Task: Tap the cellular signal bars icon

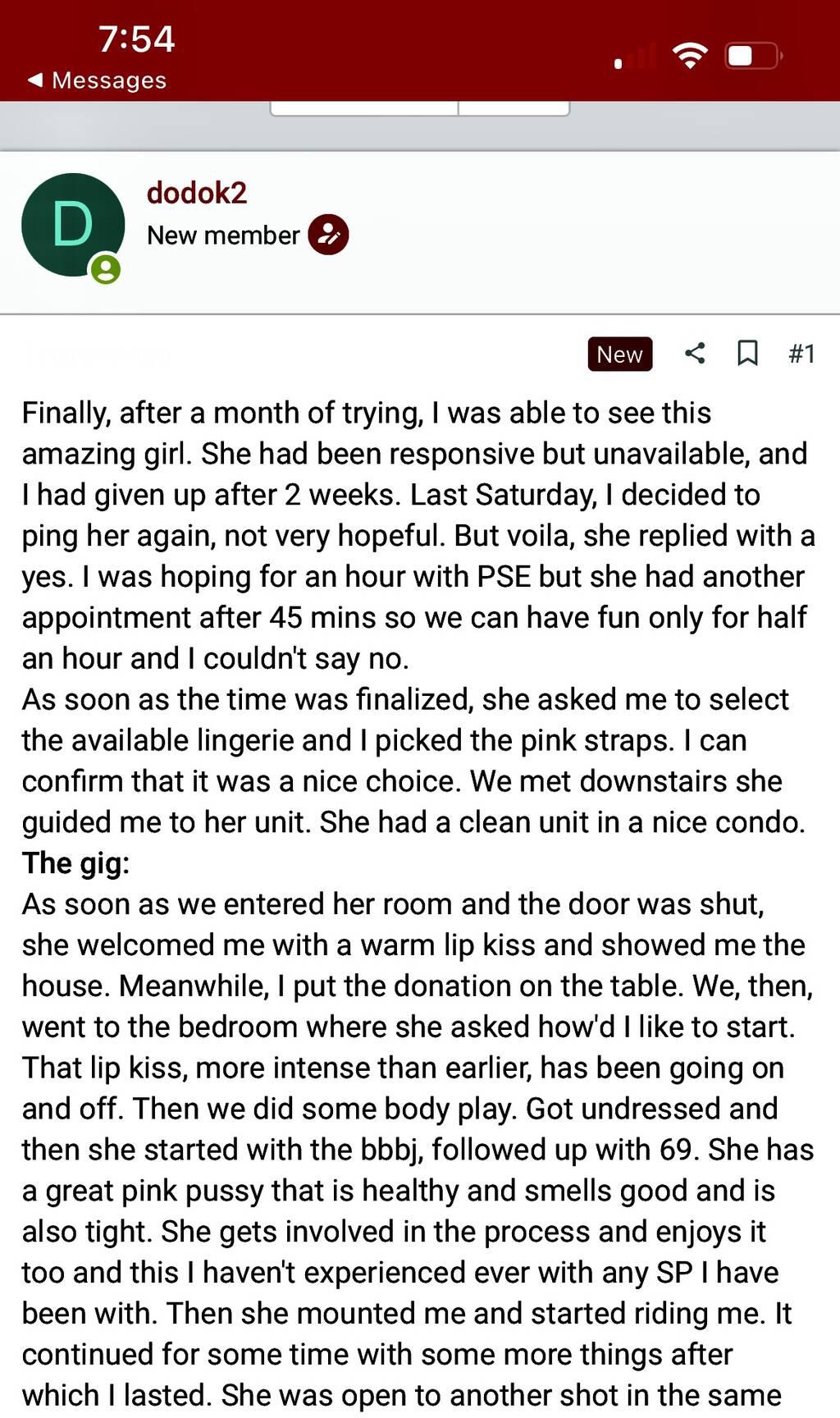Action: coord(635,57)
